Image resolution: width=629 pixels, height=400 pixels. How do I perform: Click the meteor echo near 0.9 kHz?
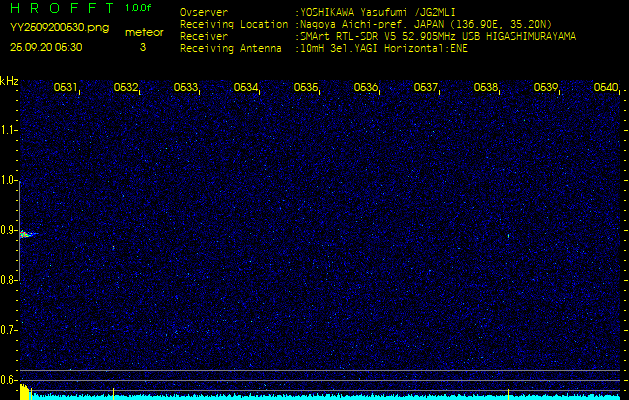(x=26, y=234)
